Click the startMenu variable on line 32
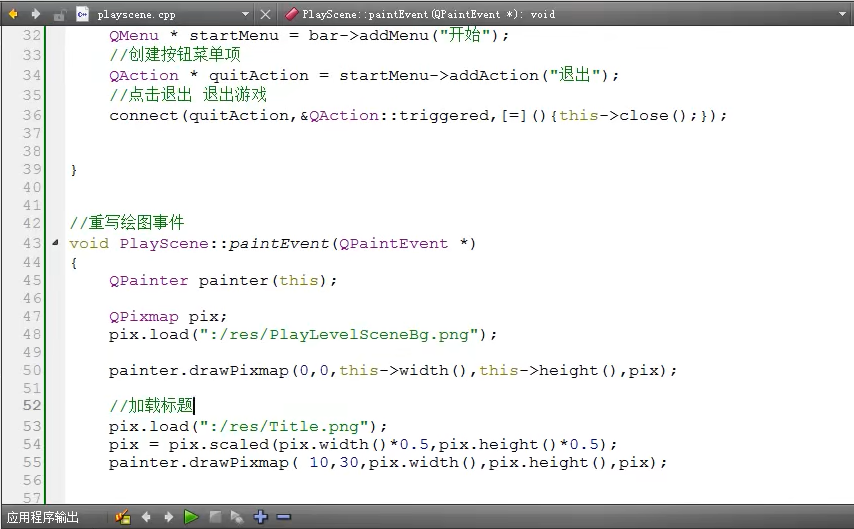The height and width of the screenshot is (529, 854). (234, 35)
